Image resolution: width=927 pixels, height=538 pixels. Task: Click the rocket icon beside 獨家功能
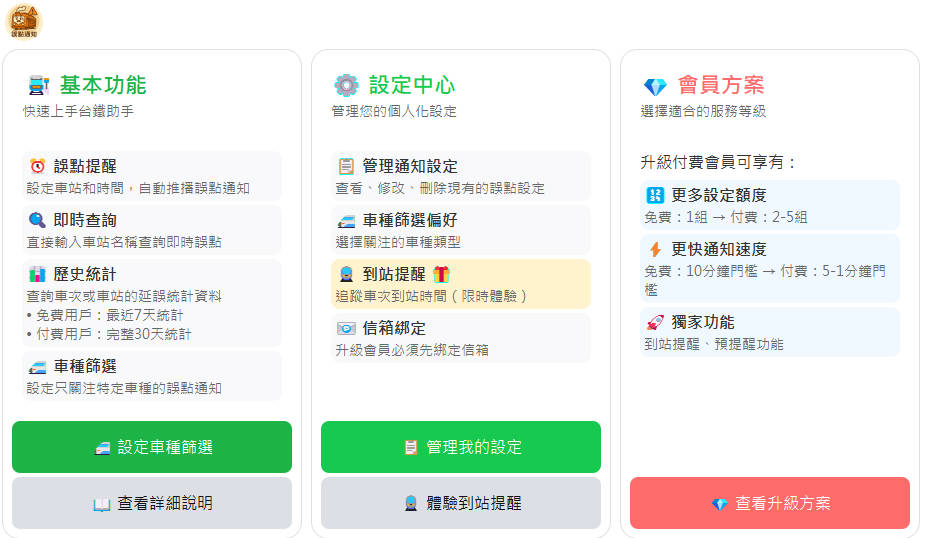655,322
